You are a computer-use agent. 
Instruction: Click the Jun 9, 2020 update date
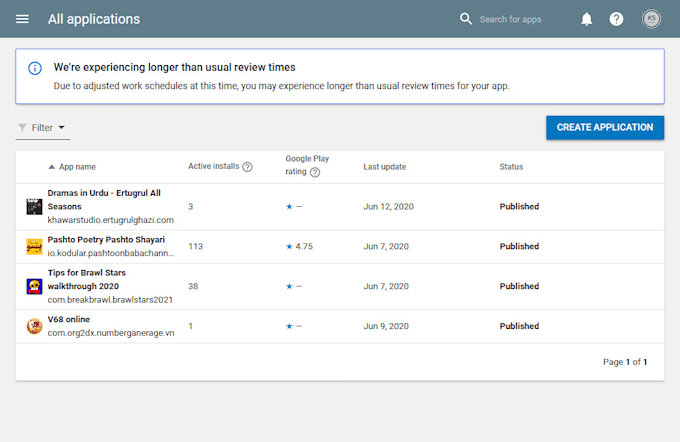[386, 326]
